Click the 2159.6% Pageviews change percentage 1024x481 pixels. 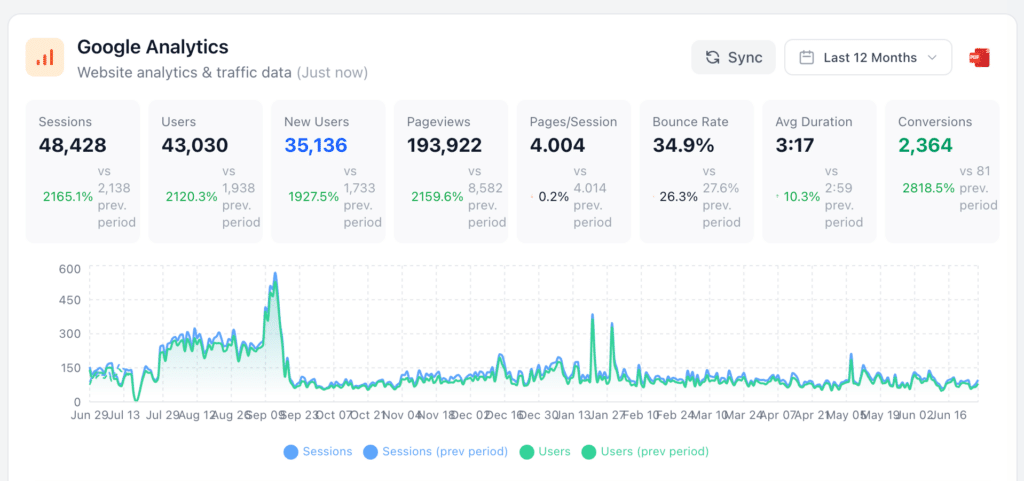(x=437, y=196)
